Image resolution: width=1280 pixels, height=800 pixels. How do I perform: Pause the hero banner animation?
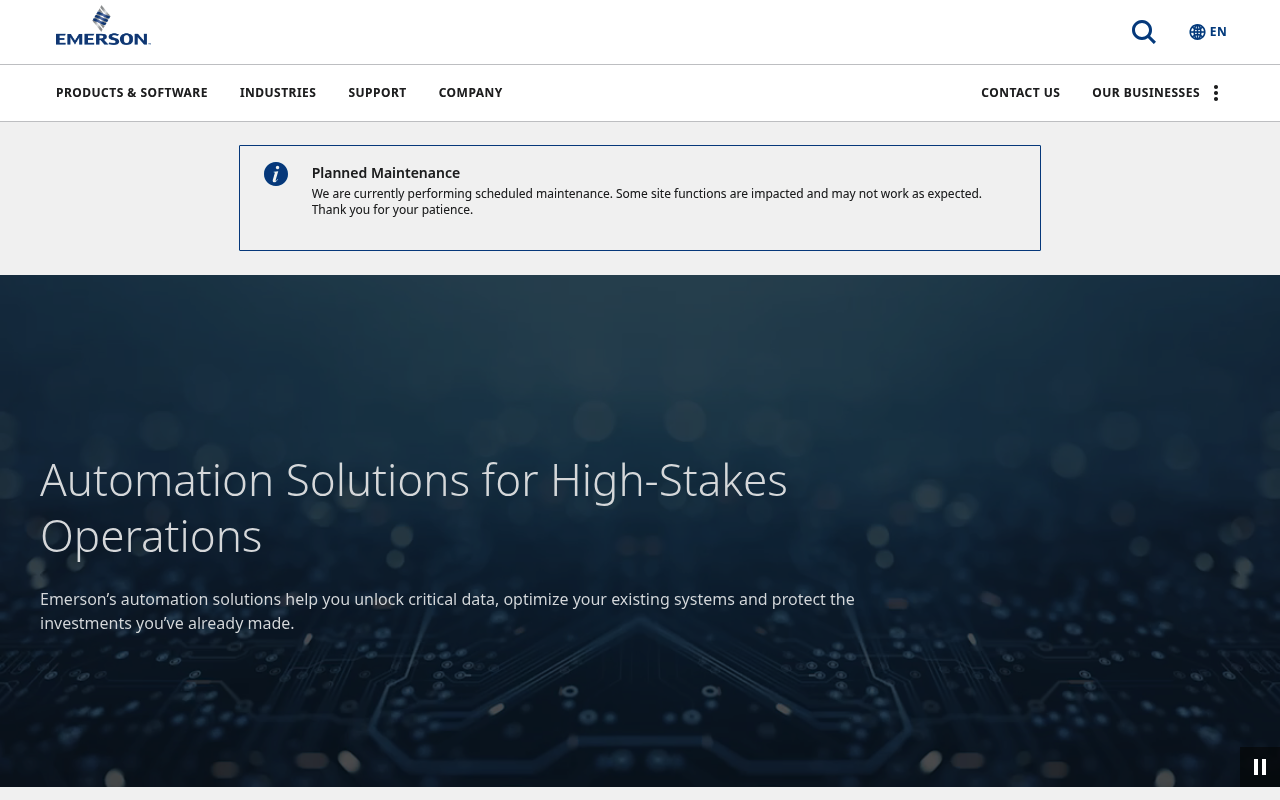pyautogui.click(x=1260, y=767)
